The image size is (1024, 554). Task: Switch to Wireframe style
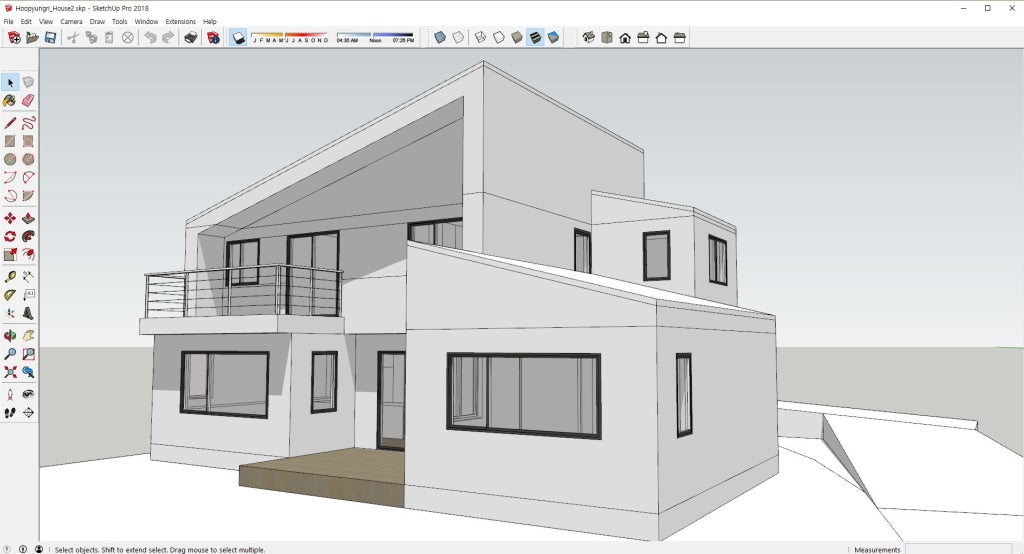[481, 38]
